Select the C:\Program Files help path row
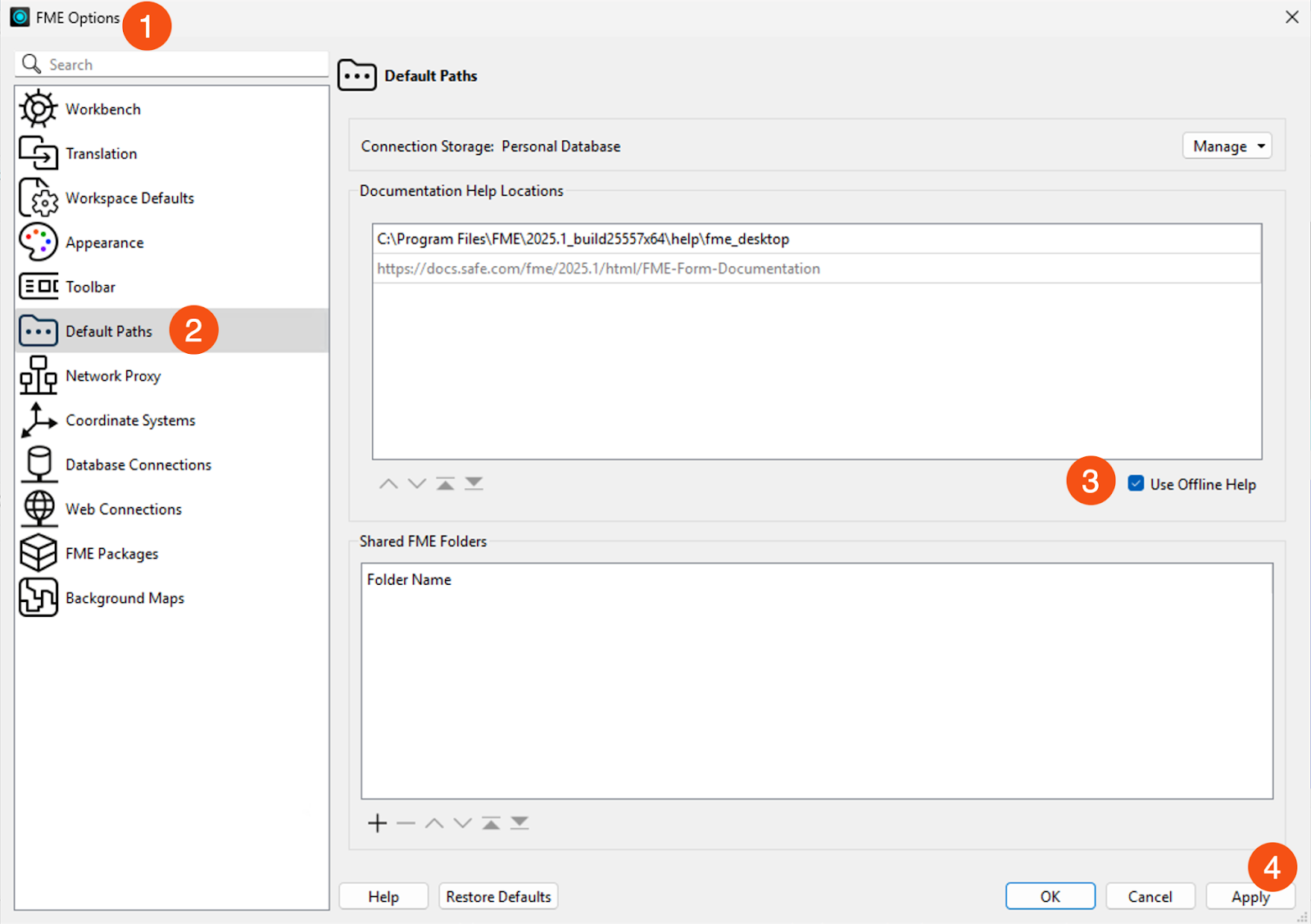1311x924 pixels. [x=817, y=238]
